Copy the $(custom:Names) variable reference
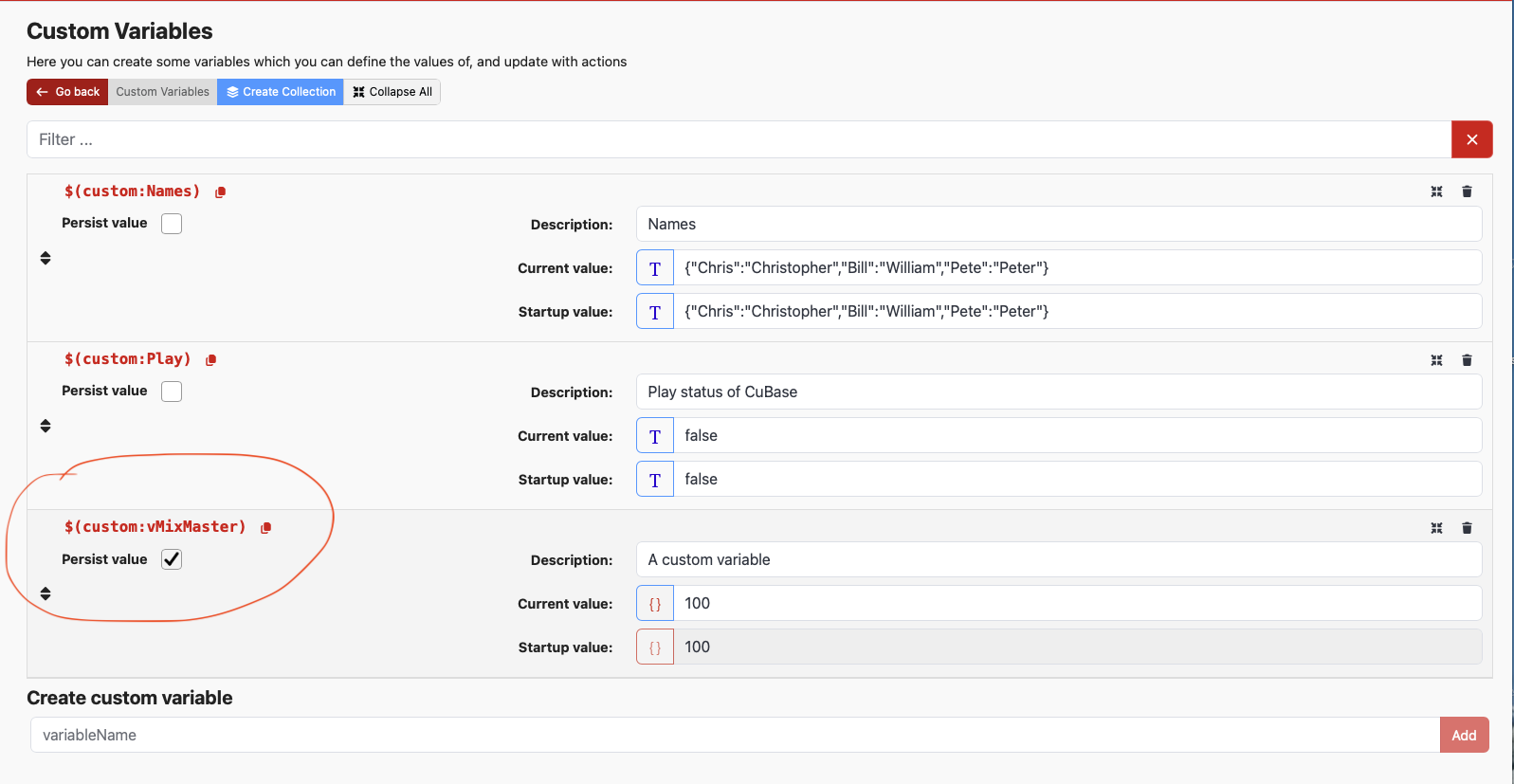The width and height of the screenshot is (1514, 784). pos(221,192)
